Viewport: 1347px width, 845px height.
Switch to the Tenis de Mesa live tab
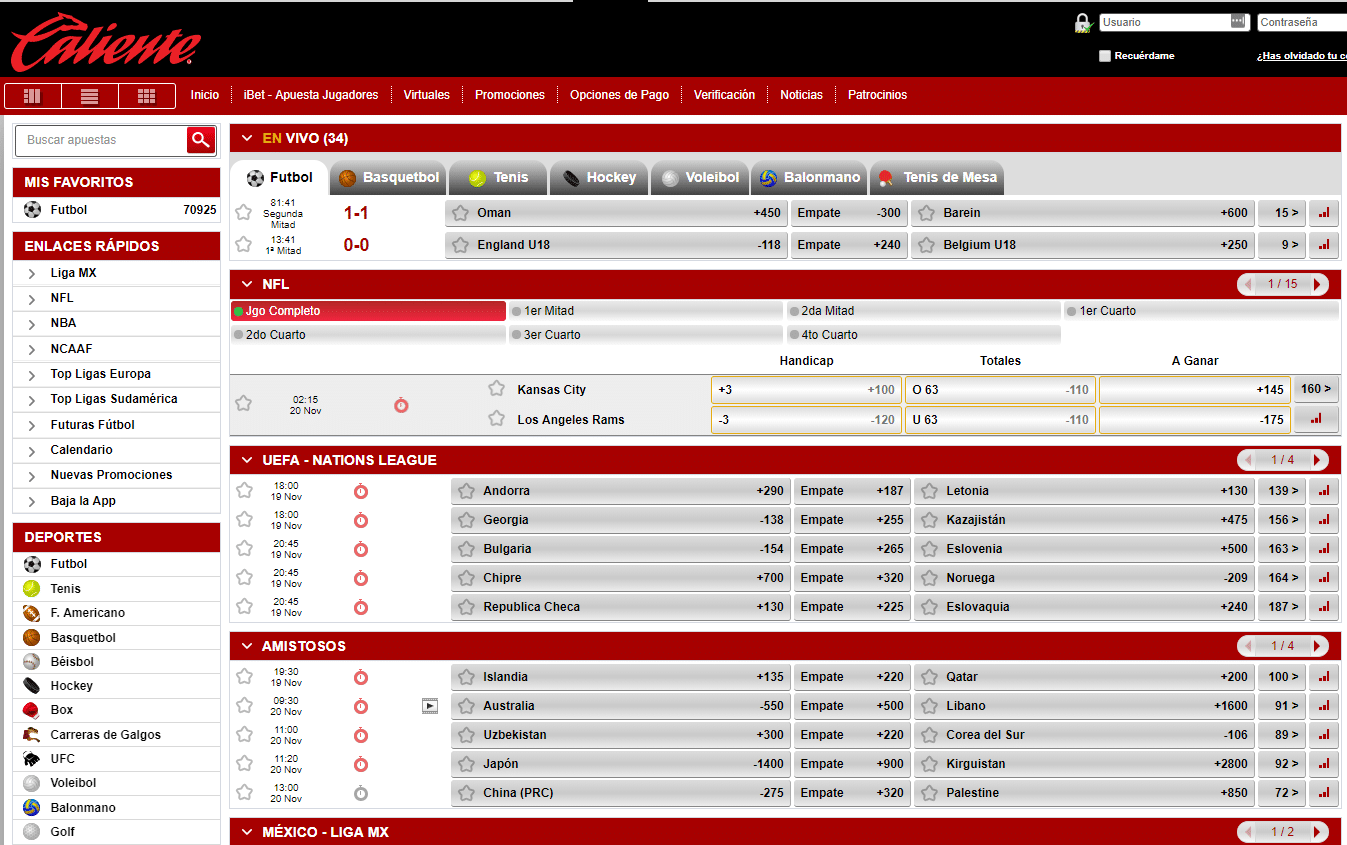point(937,178)
